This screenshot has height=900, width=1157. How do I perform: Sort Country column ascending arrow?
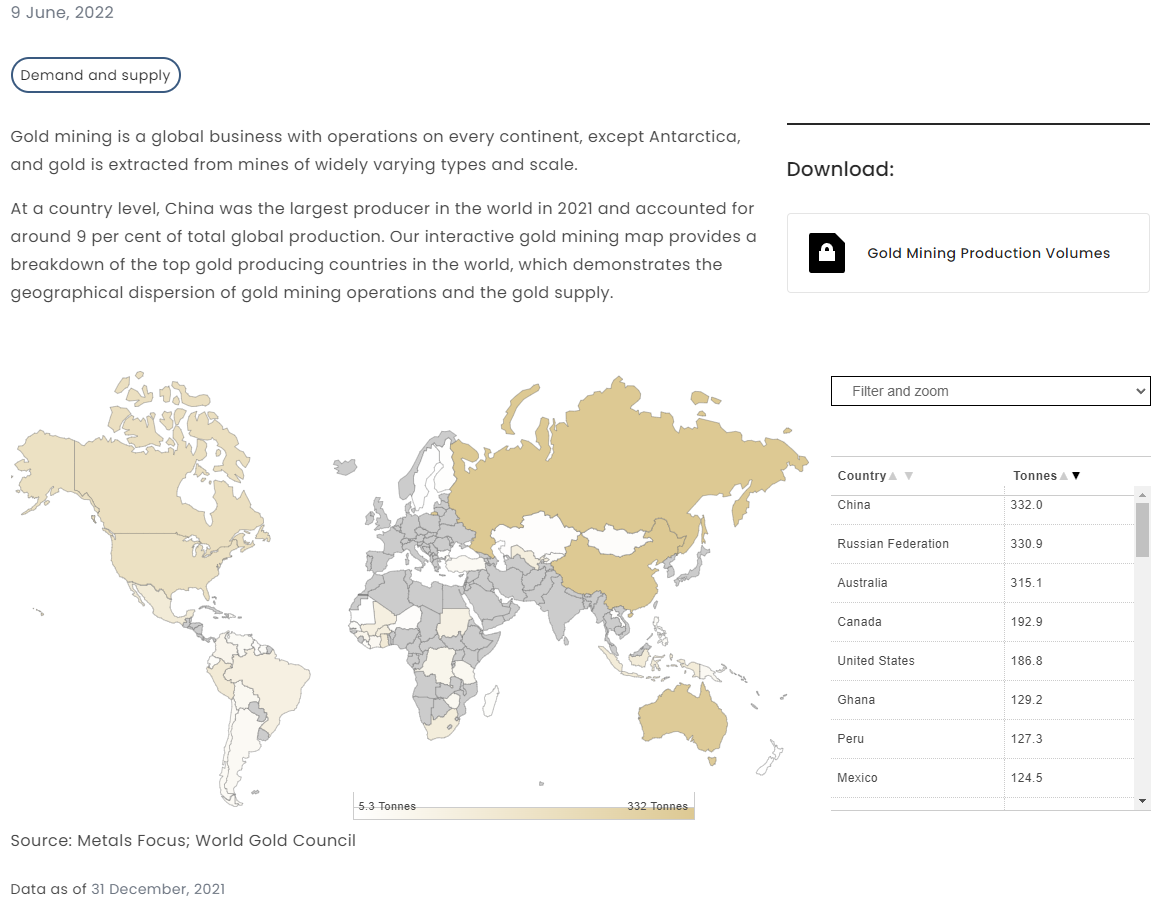coord(893,476)
